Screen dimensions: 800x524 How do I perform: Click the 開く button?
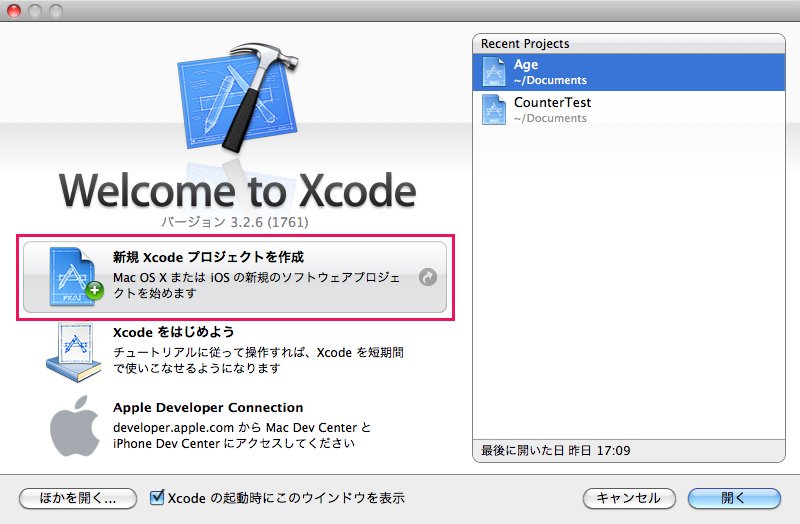tap(734, 498)
